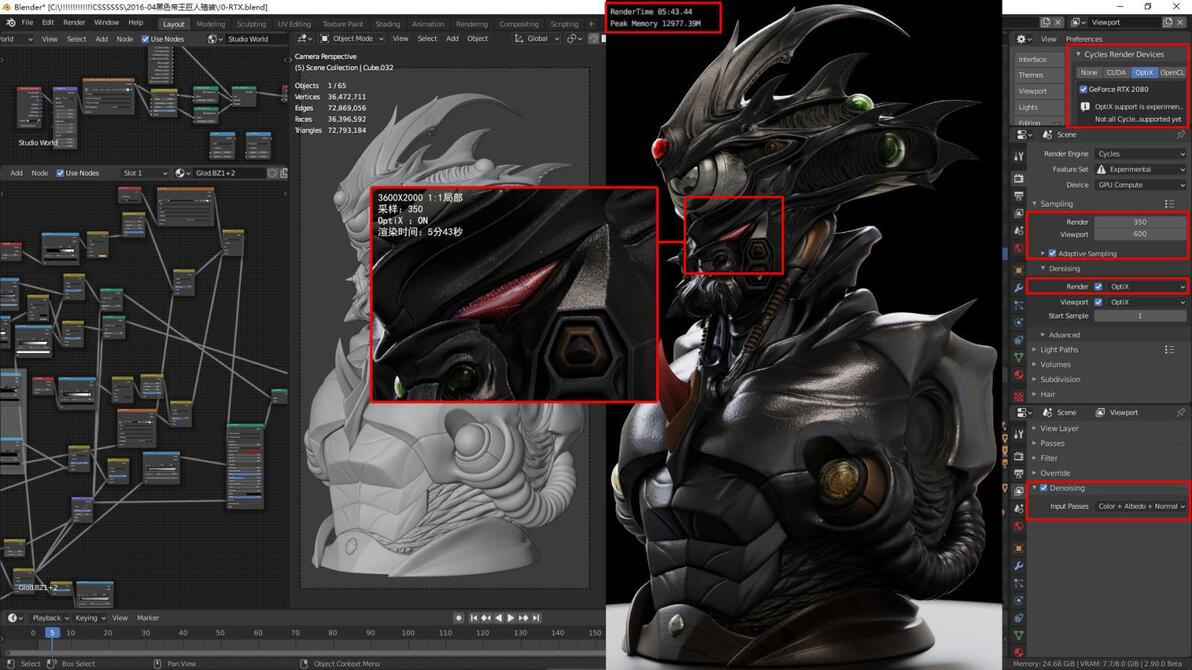Image resolution: width=1192 pixels, height=670 pixels.
Task: Switch to the Sculpting workspace tab
Action: 251,24
